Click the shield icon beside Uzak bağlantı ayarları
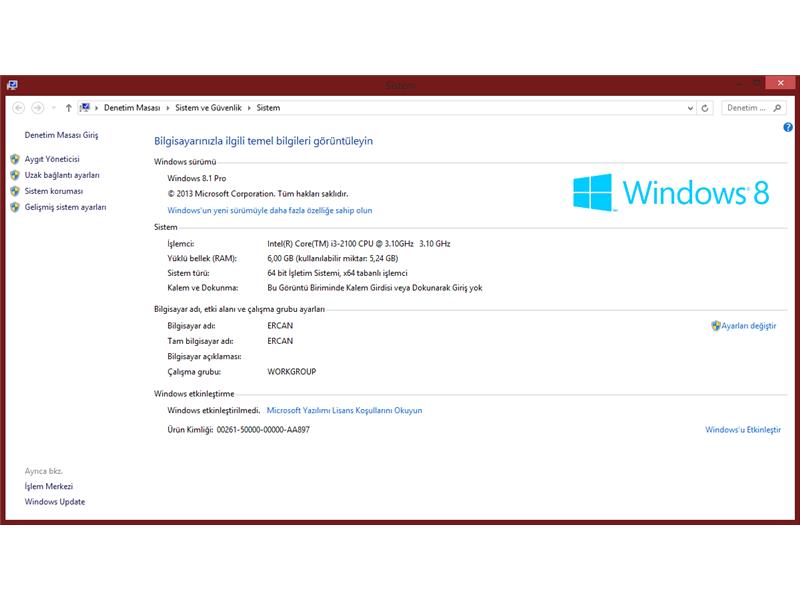 click(15, 175)
